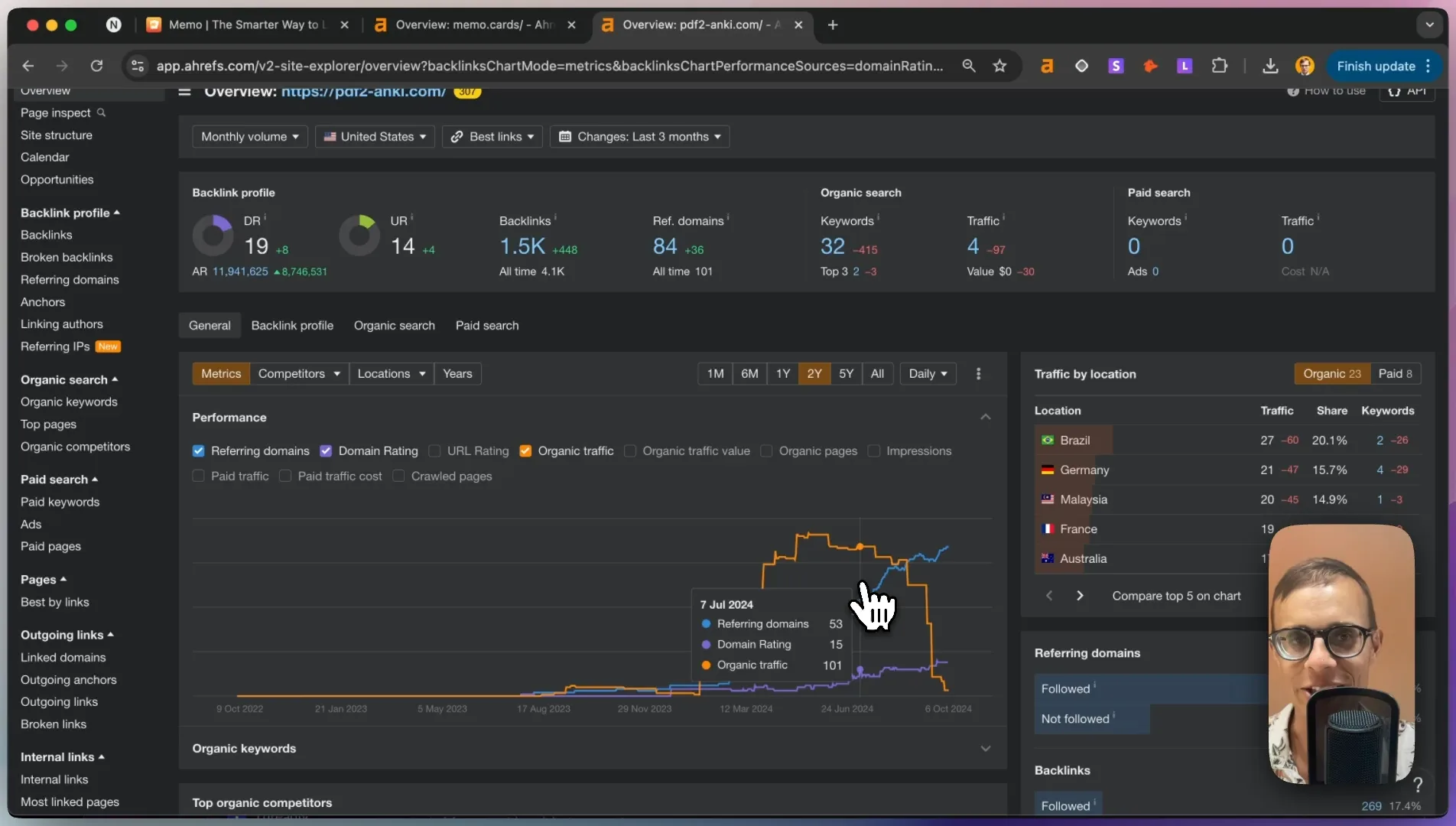
Task: Click the search icon beside Page inspect
Action: (101, 112)
